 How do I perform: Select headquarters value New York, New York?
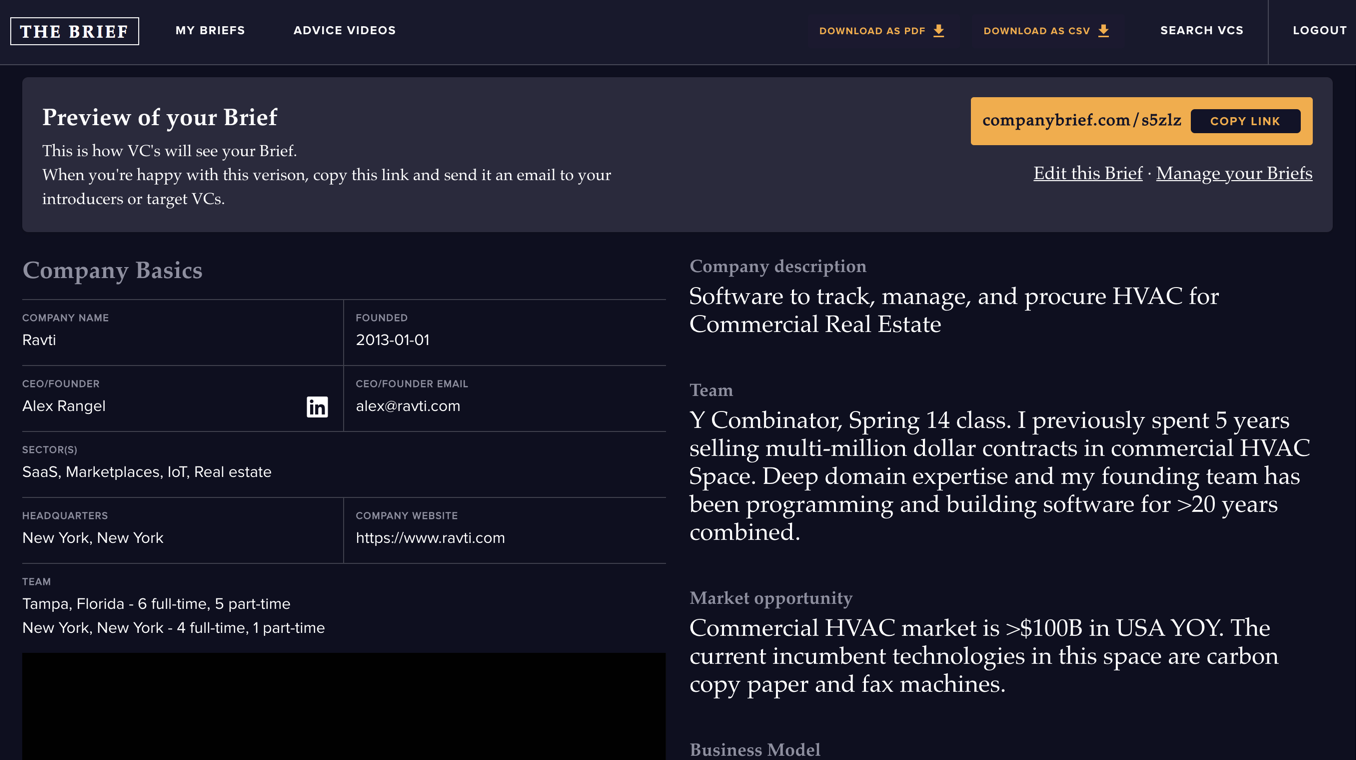(x=93, y=538)
